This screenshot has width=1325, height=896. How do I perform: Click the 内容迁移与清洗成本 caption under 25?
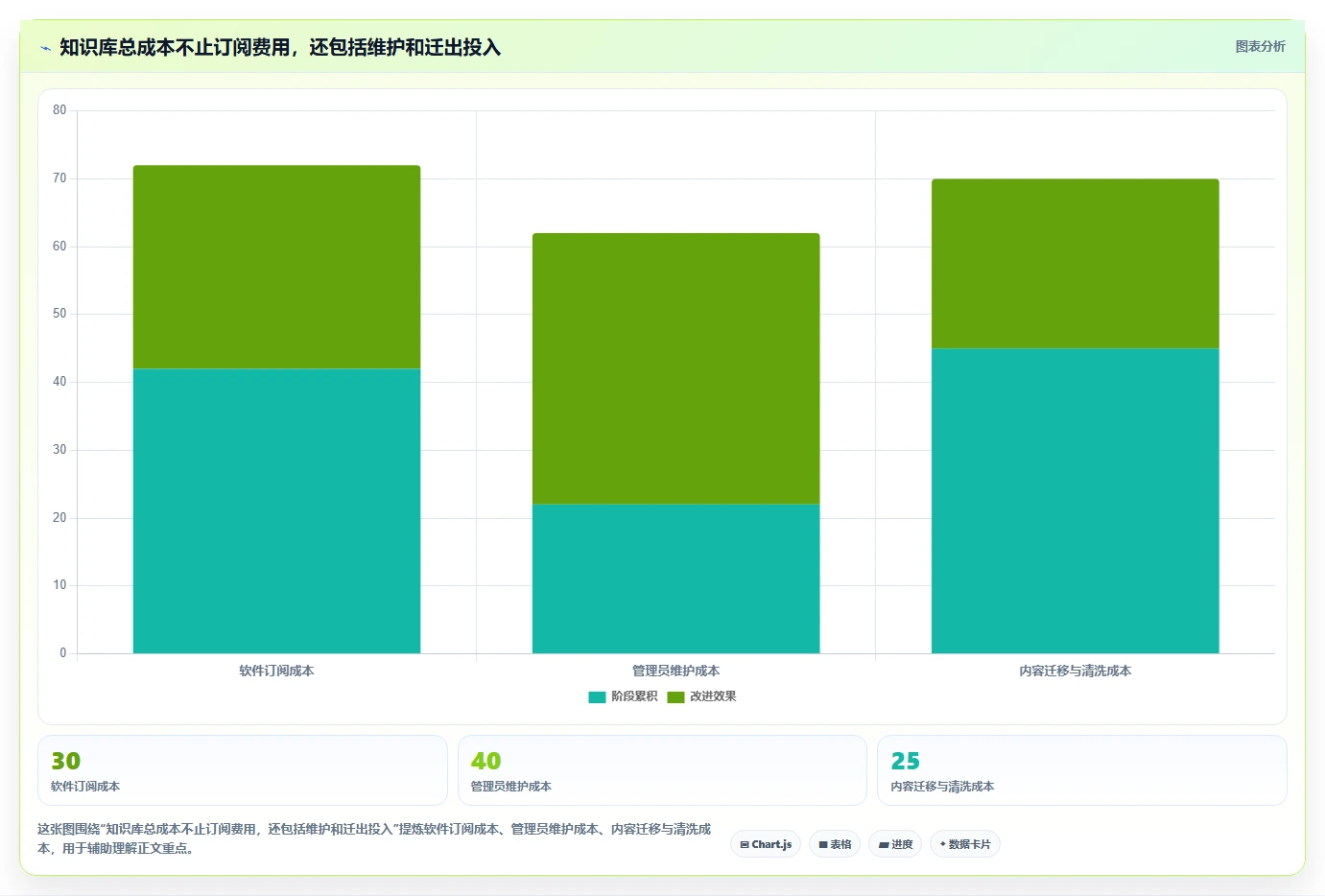(942, 787)
